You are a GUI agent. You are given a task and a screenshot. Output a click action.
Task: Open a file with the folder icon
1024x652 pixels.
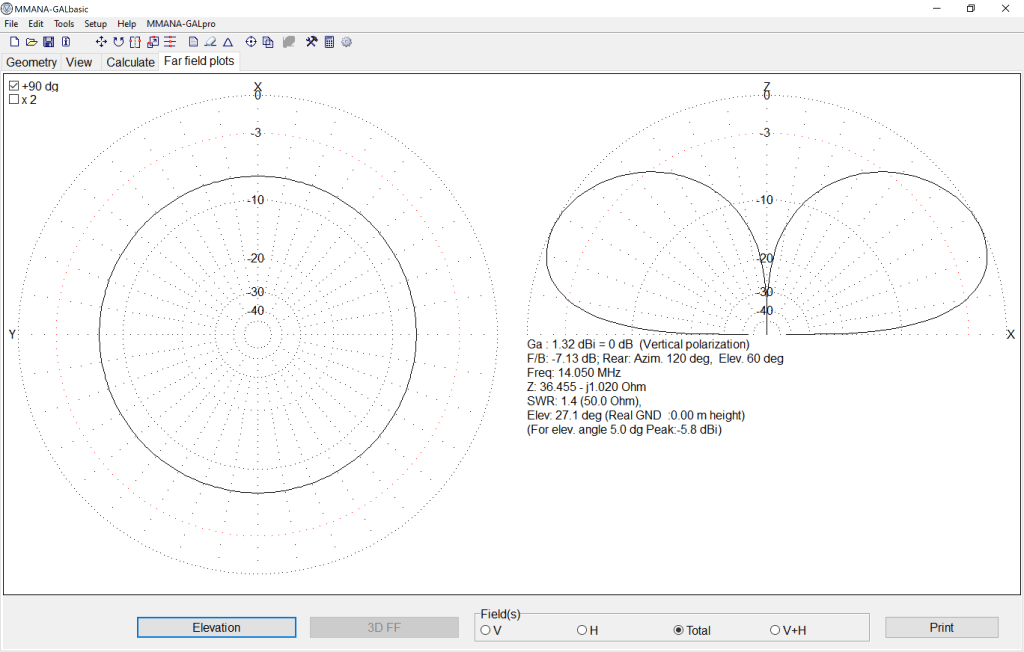(x=31, y=42)
